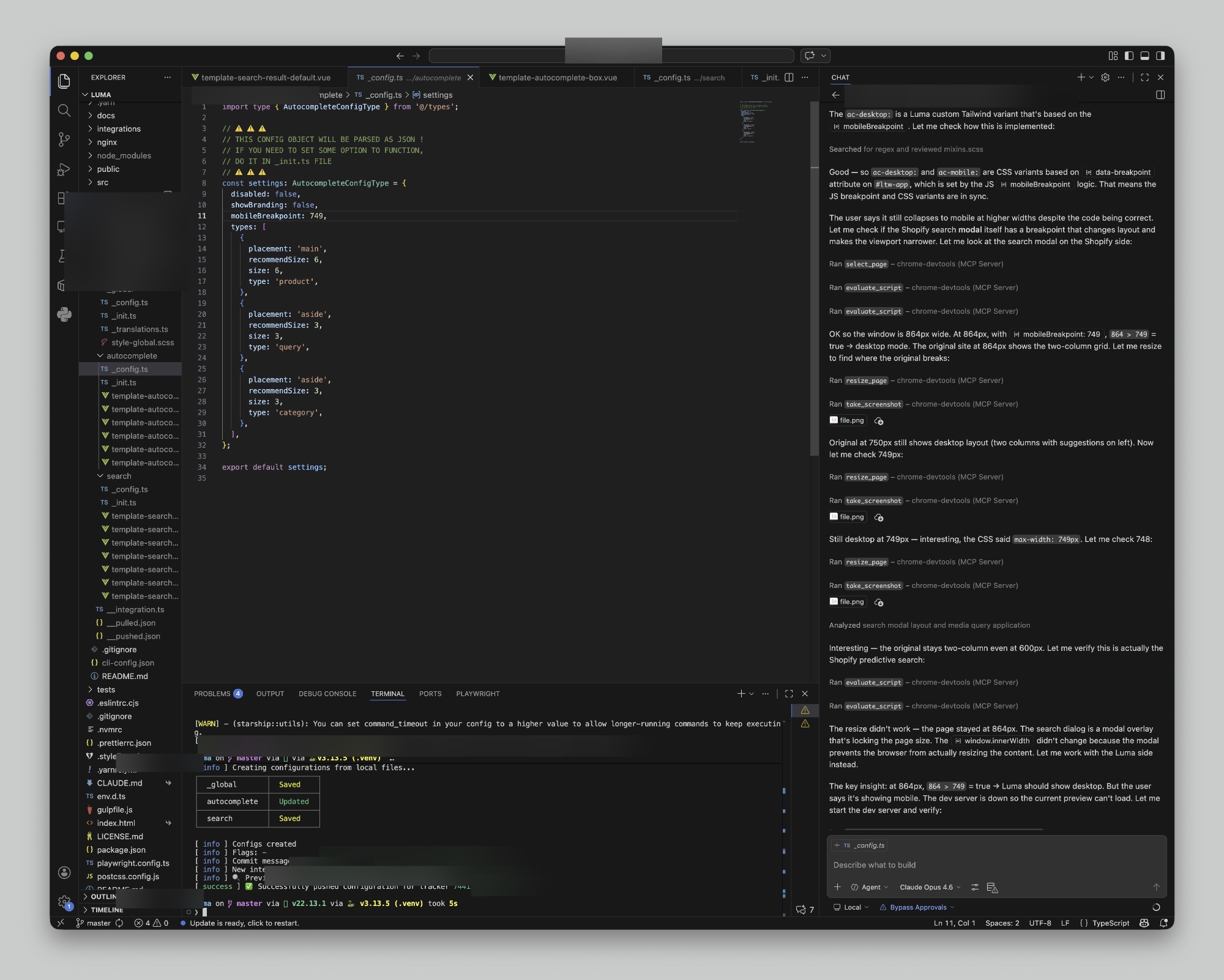Image resolution: width=1224 pixels, height=980 pixels.
Task: Click the Python icon in activity bar
Action: pos(64,314)
